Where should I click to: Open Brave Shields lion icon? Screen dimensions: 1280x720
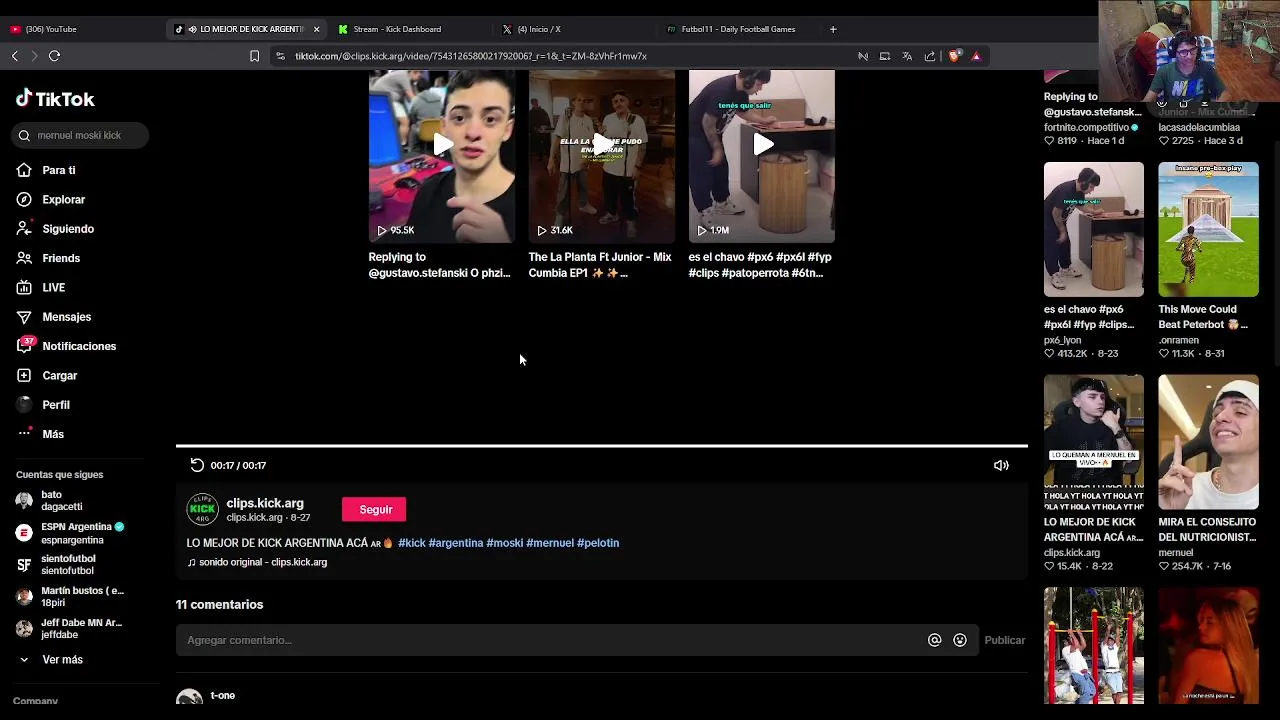[954, 56]
